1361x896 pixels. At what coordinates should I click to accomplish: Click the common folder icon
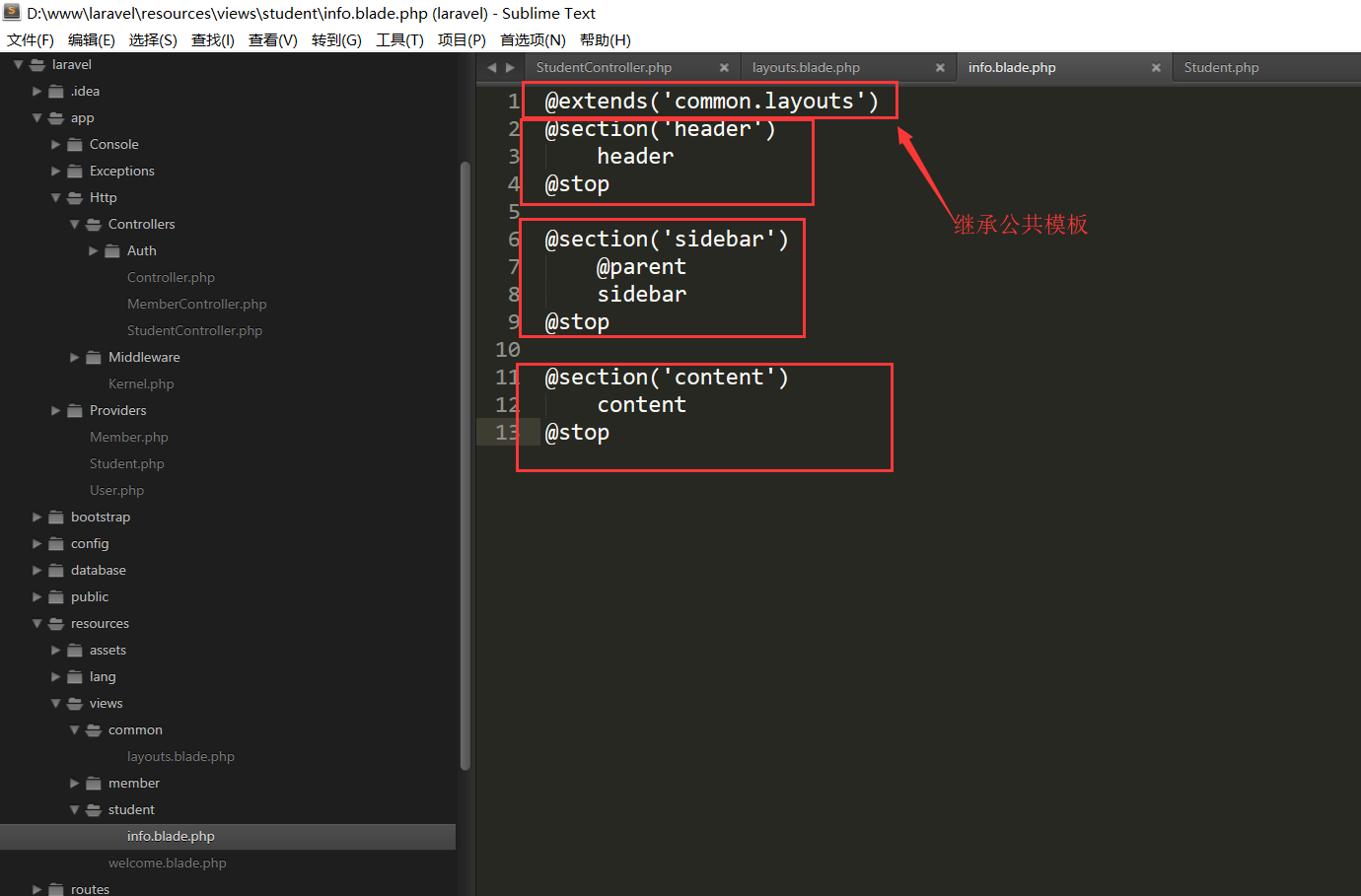tap(94, 730)
